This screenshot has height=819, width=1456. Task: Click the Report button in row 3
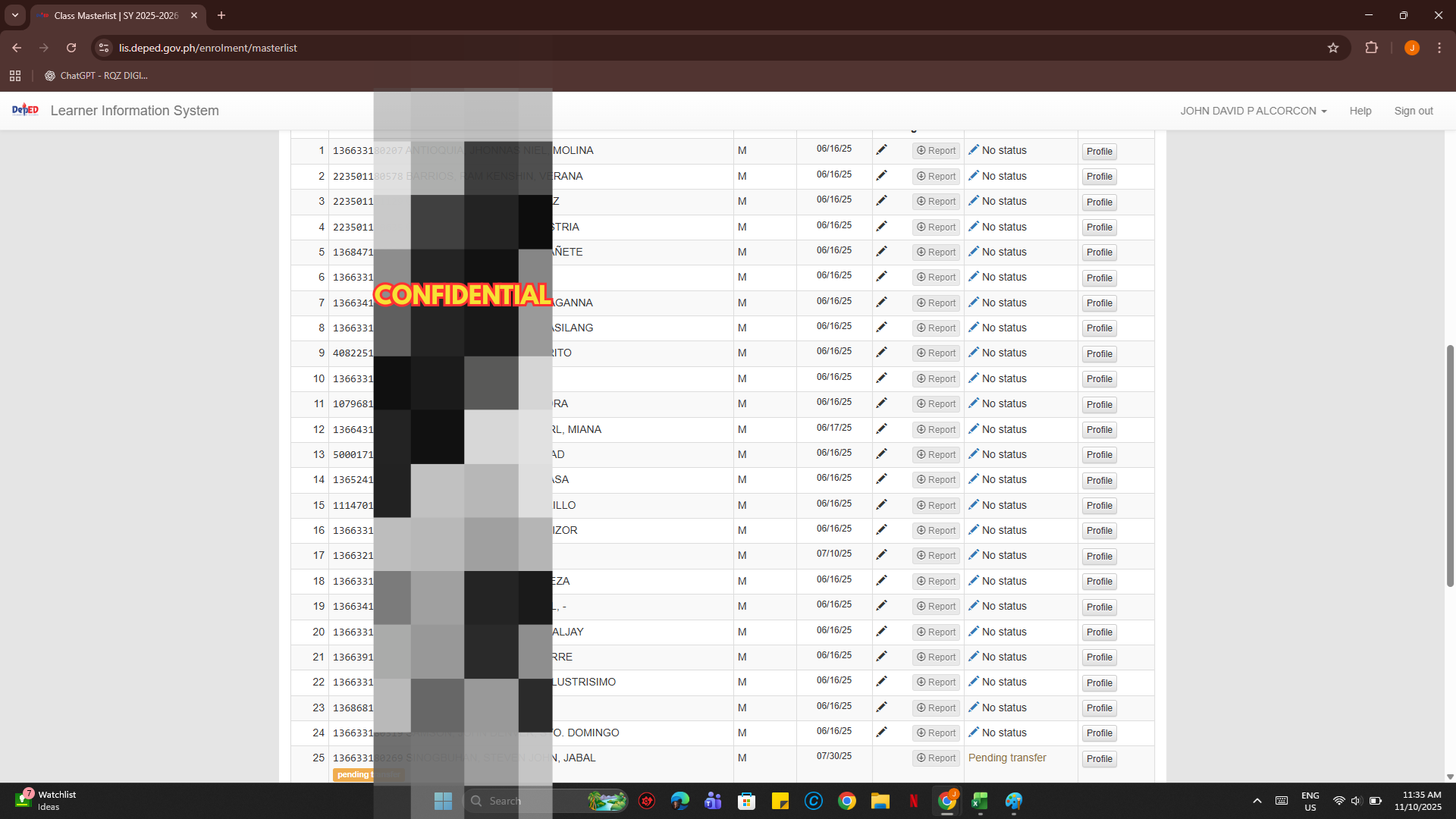pos(936,202)
